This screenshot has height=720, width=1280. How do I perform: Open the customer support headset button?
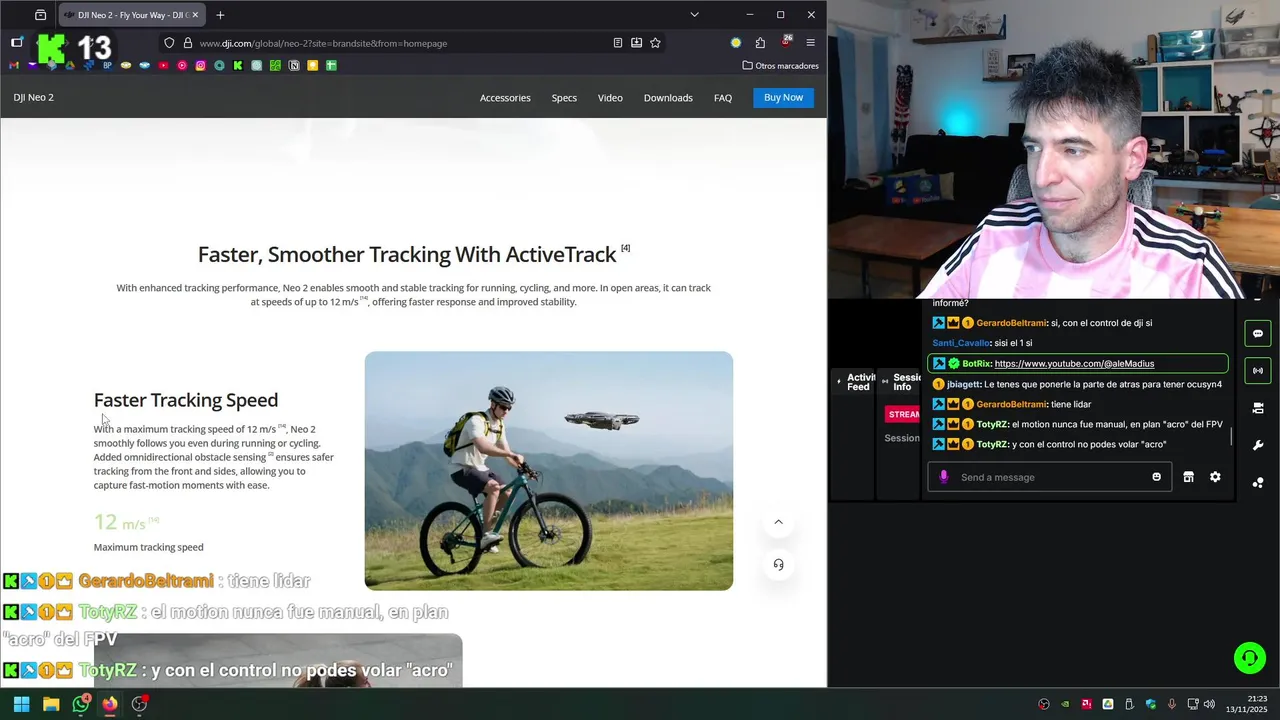click(778, 564)
